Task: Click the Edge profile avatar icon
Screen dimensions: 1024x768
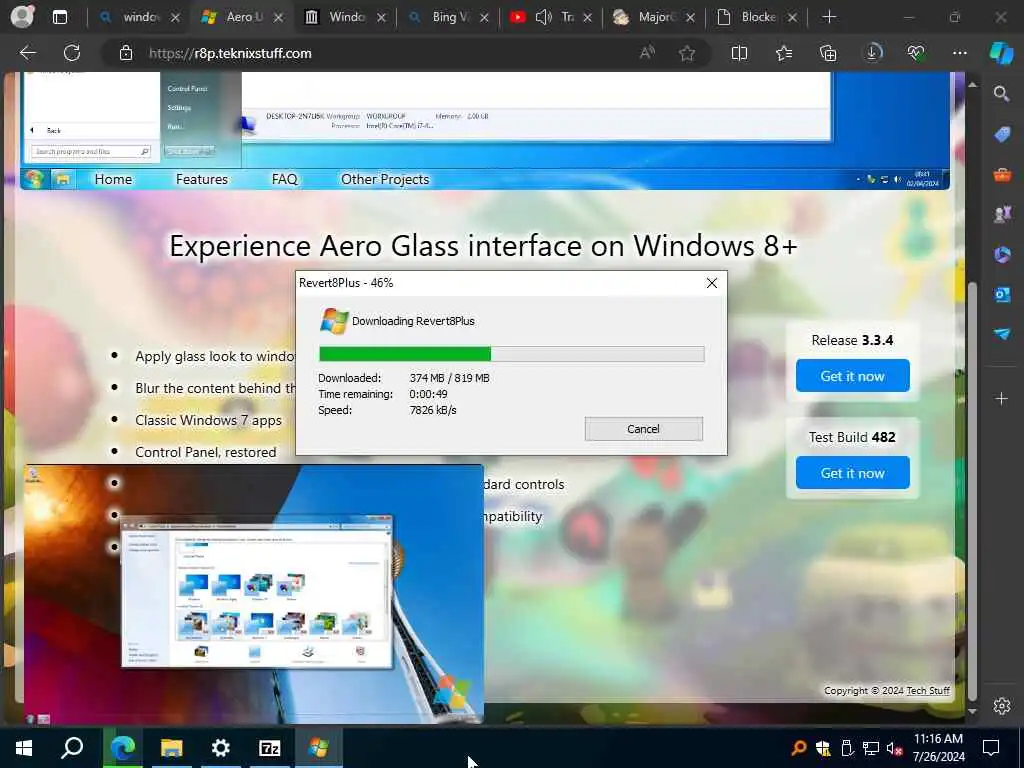Action: [x=22, y=16]
